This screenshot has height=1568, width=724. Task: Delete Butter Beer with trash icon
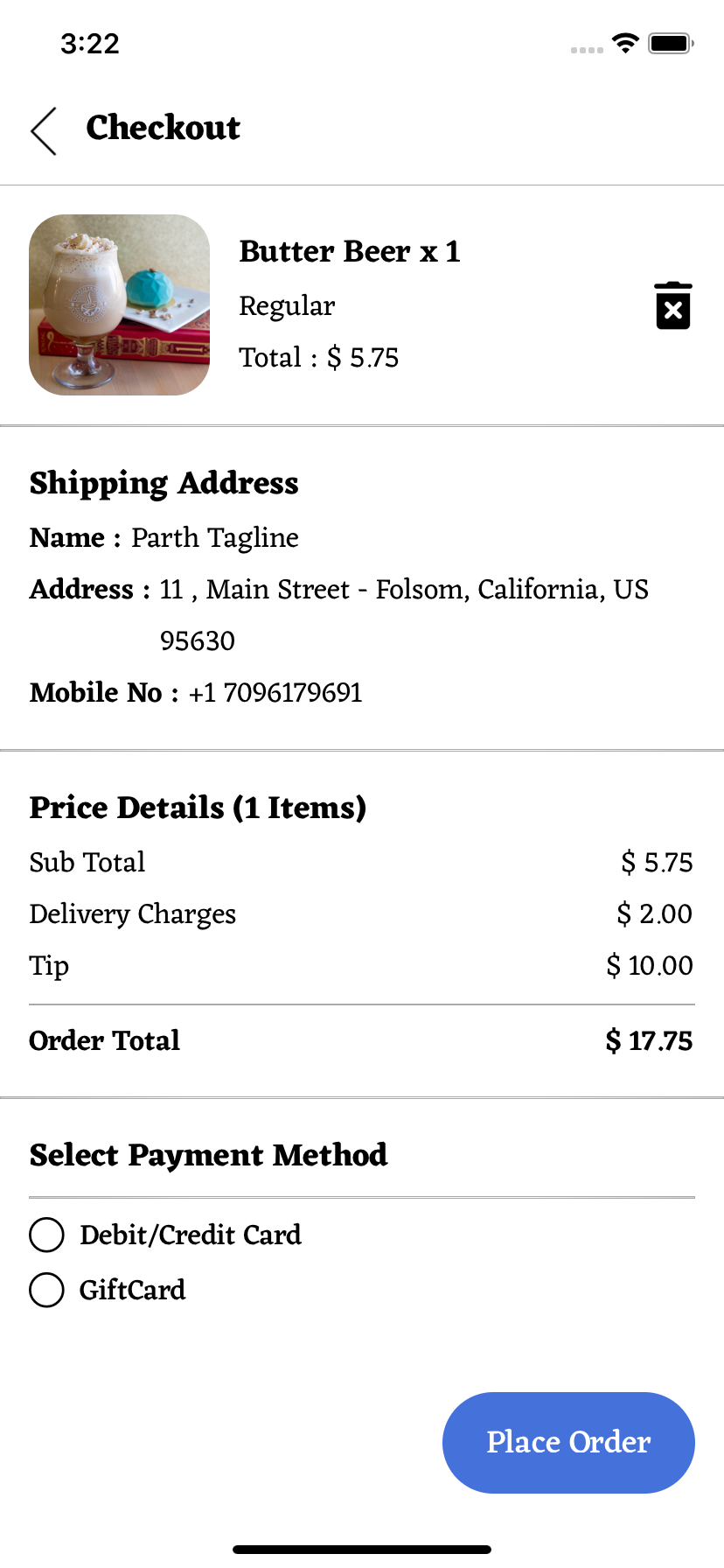[x=672, y=305]
